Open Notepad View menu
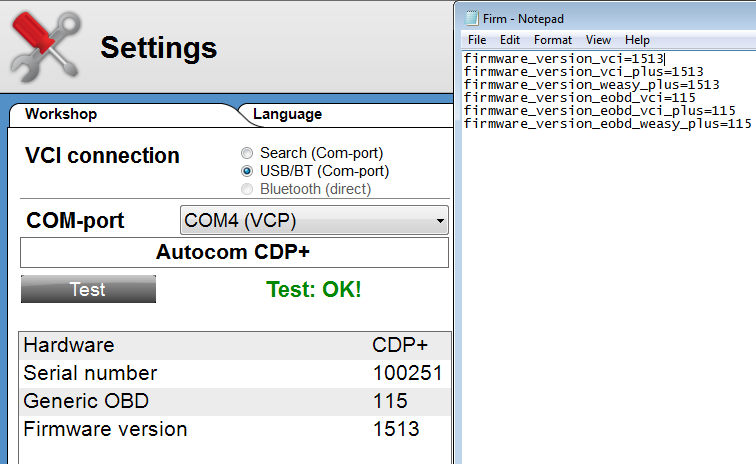This screenshot has height=464, width=756. 598,40
